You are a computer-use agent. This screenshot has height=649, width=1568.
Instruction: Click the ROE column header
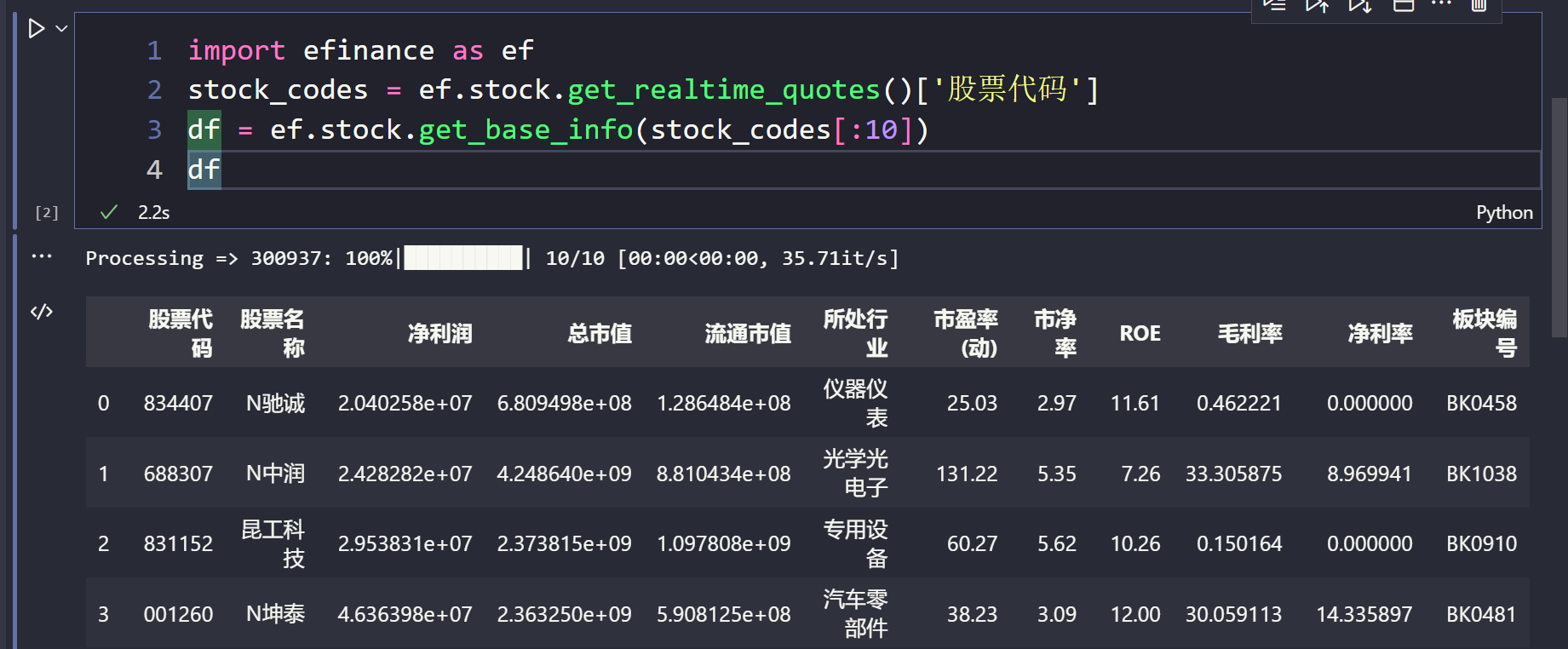(1140, 334)
